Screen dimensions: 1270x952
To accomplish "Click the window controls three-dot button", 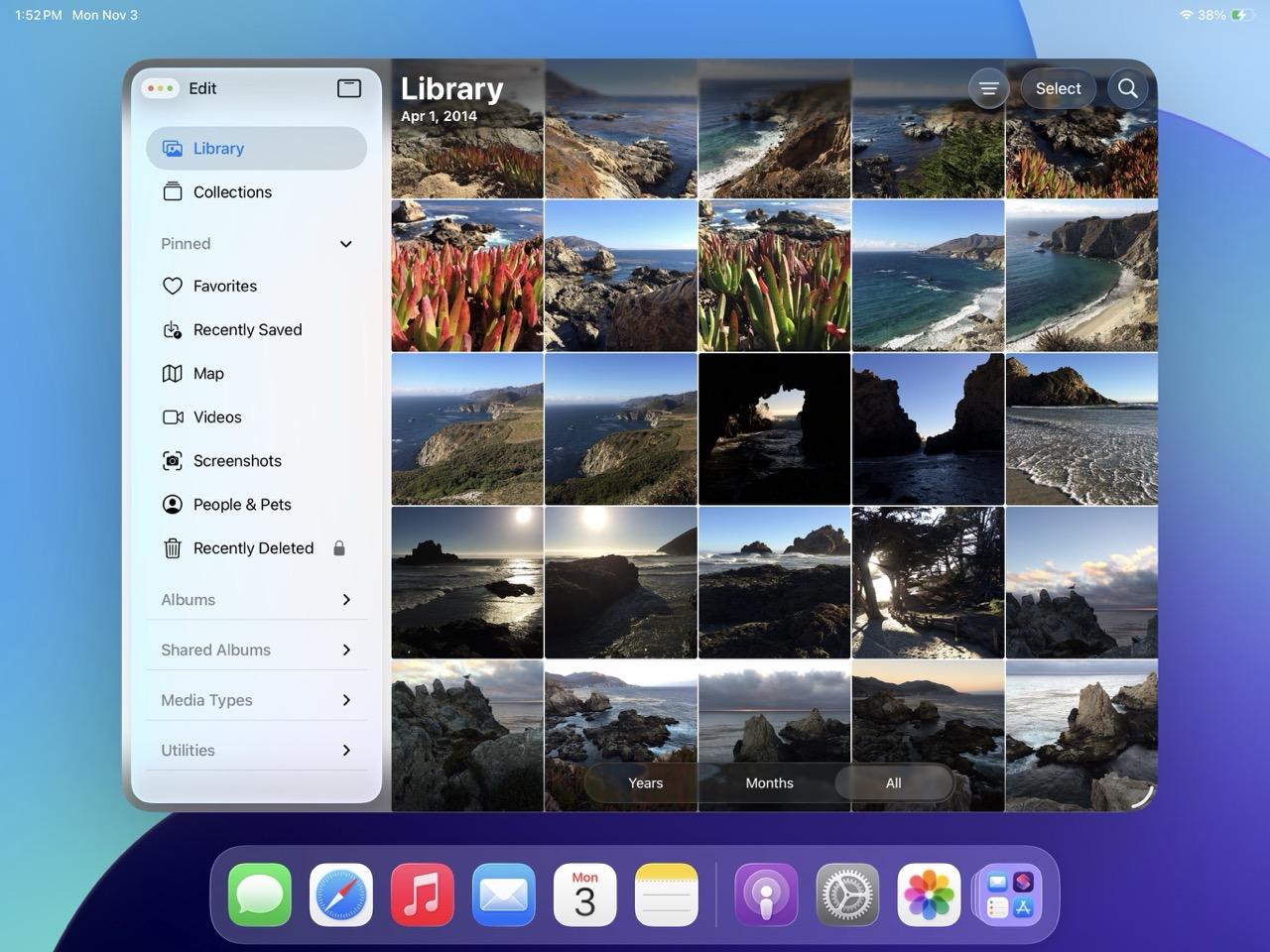I will pos(161,88).
